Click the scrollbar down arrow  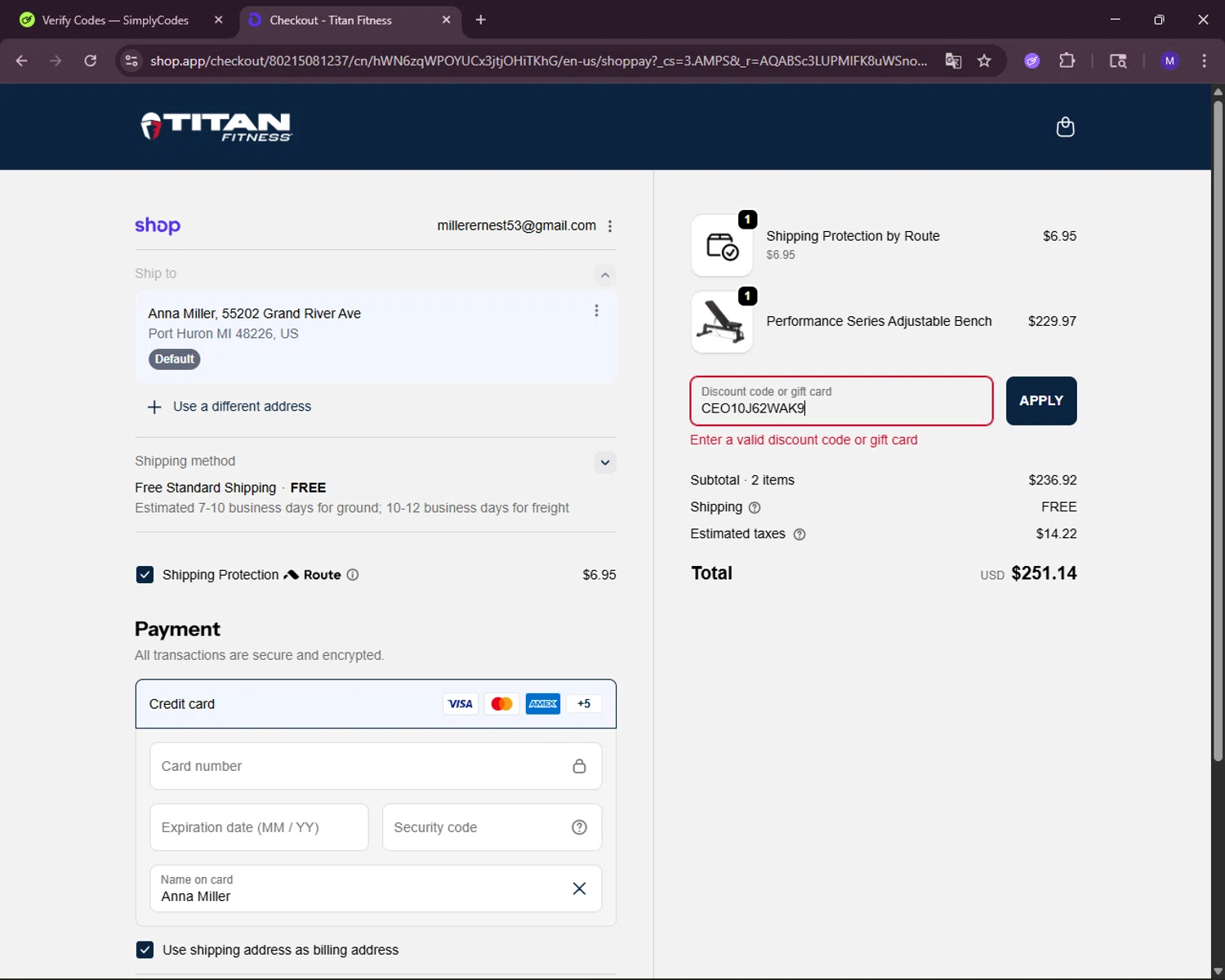coord(1218,972)
